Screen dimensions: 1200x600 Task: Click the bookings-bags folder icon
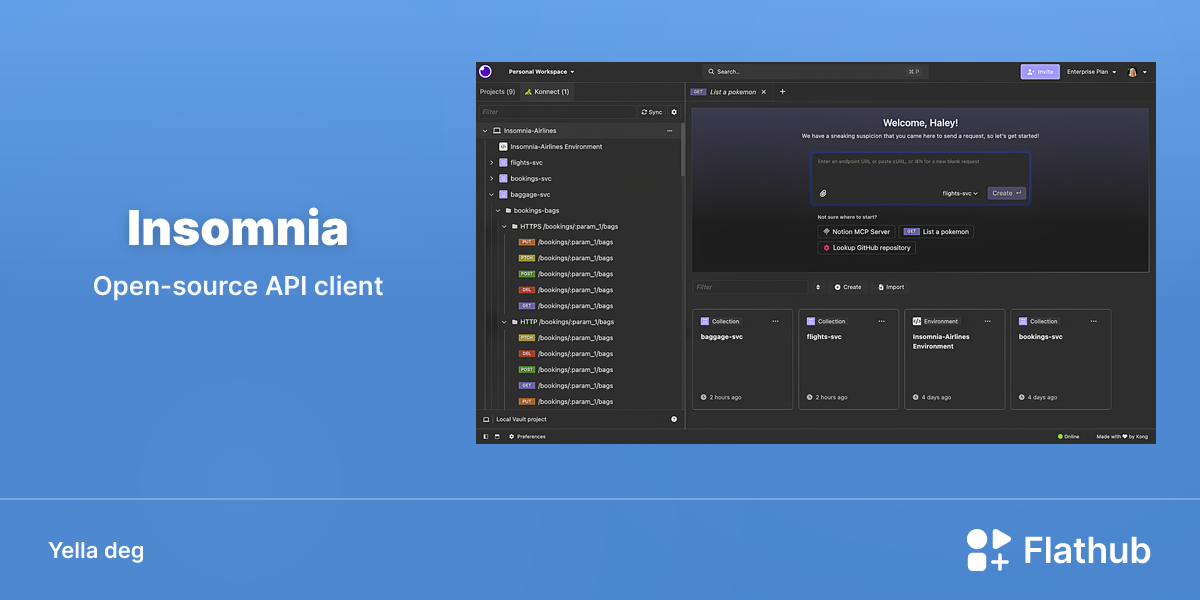pos(509,210)
